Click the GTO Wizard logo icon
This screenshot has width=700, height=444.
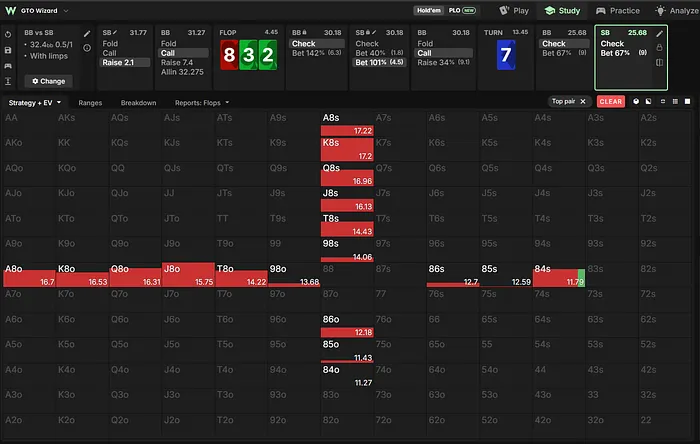[x=11, y=11]
